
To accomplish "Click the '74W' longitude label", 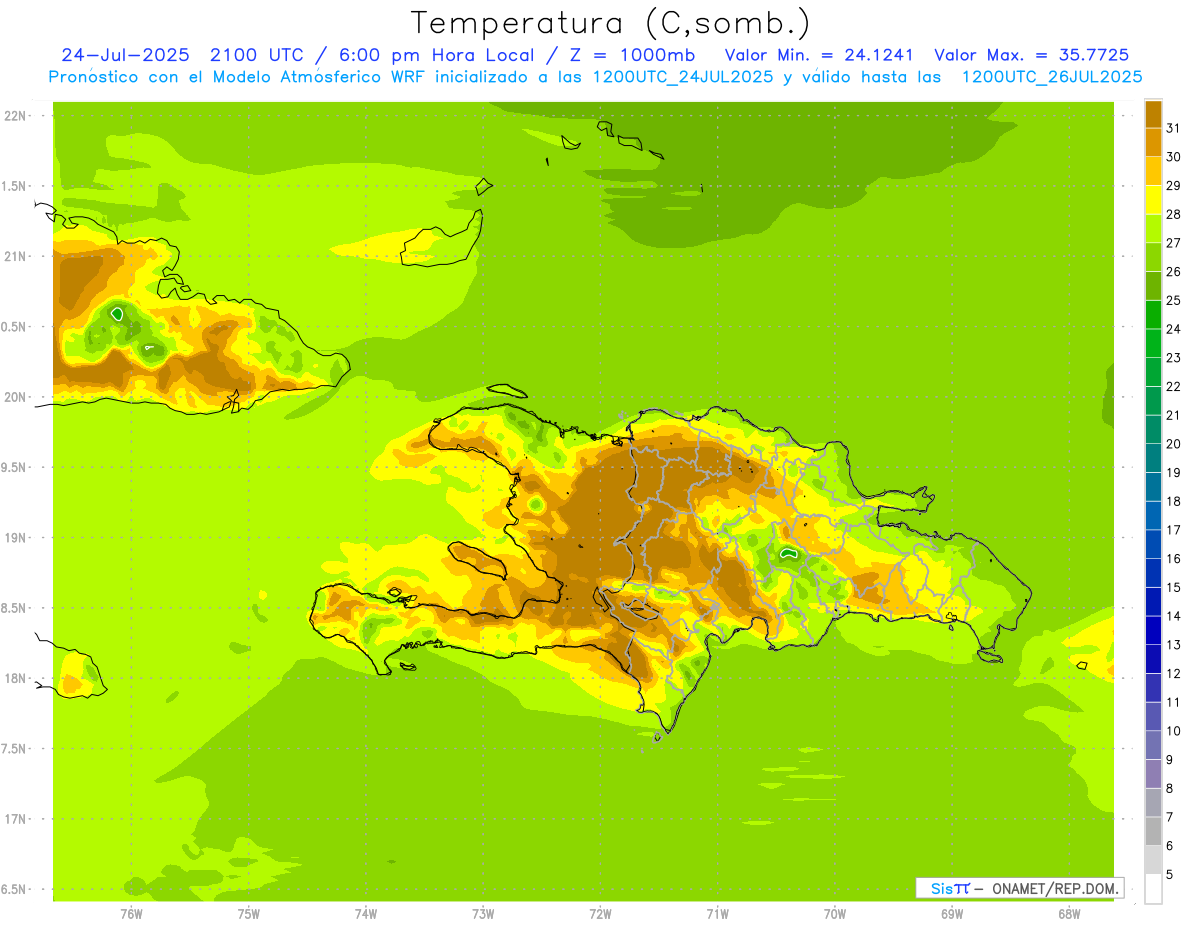I will point(366,914).
